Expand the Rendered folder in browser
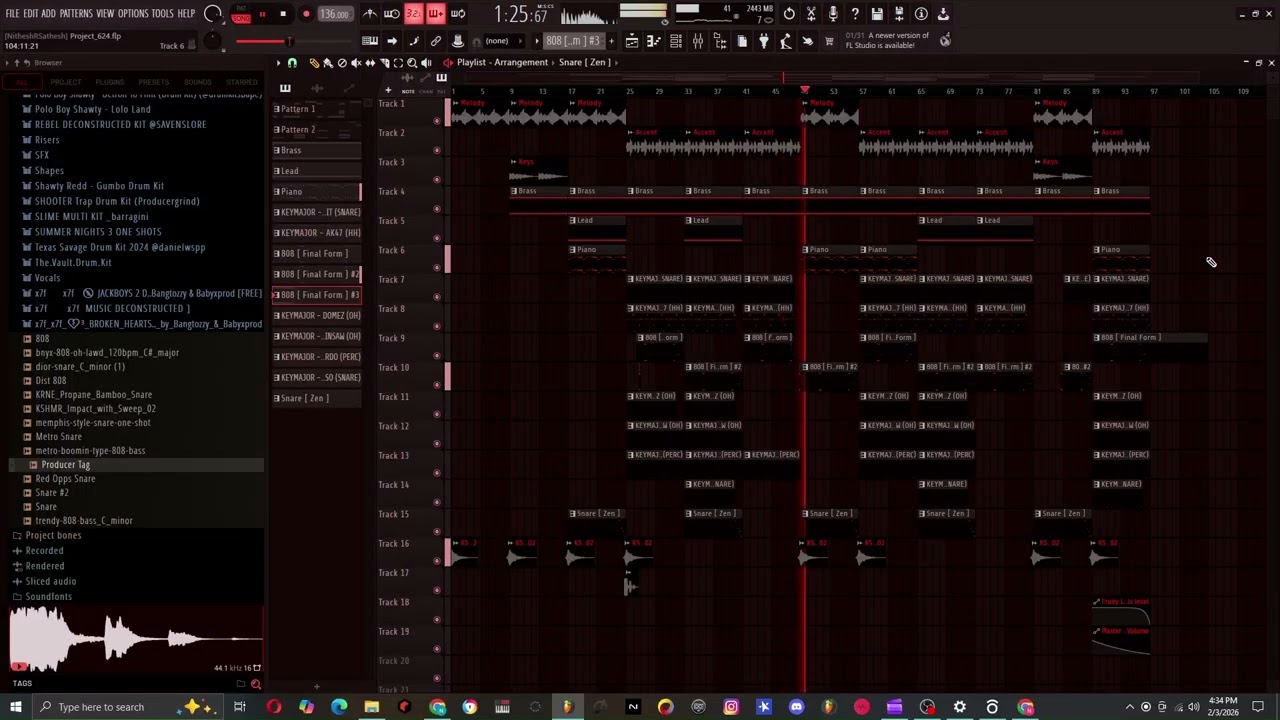This screenshot has width=1280, height=720. click(44, 566)
